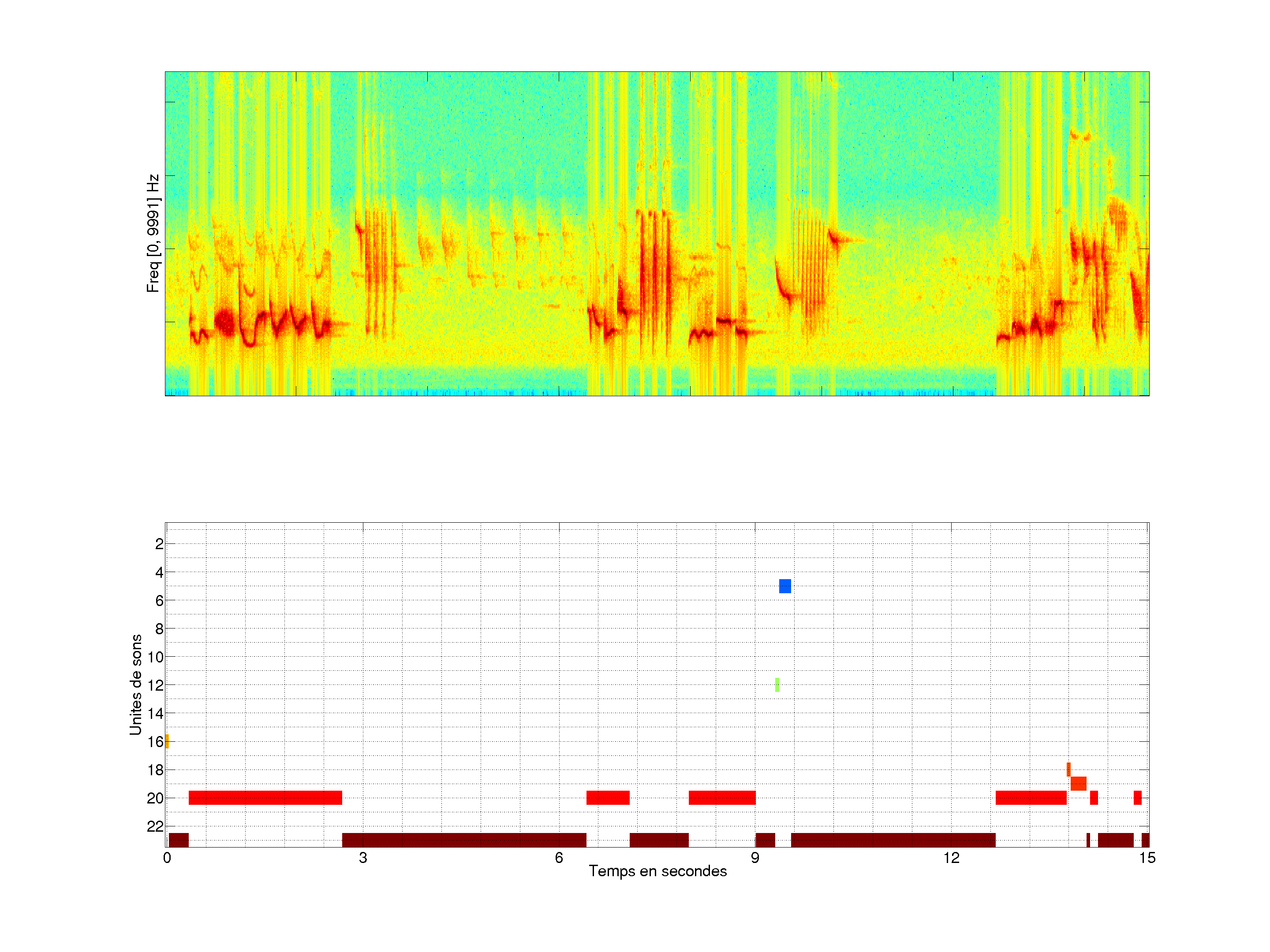1270x952 pixels.
Task: Select the long dark red bar before 12 seconds
Action: coord(893,840)
